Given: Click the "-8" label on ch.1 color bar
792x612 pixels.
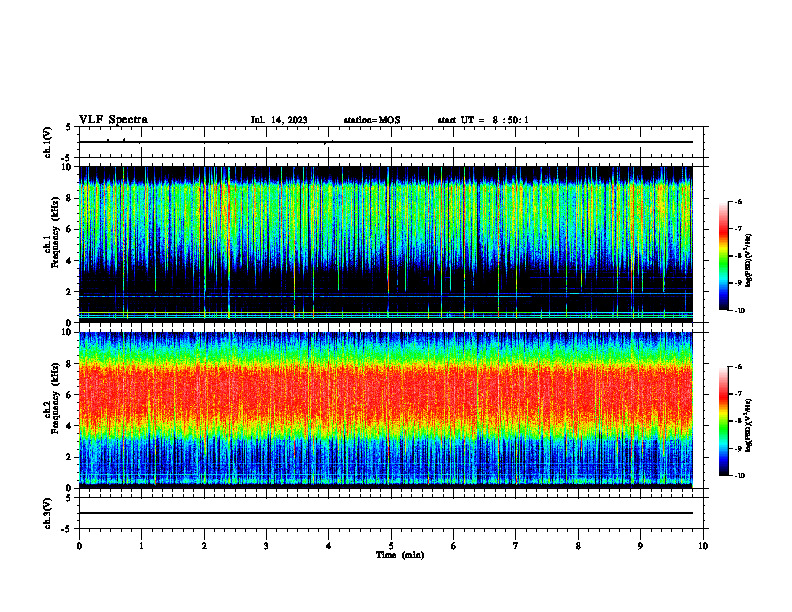Looking at the screenshot, I should [738, 256].
